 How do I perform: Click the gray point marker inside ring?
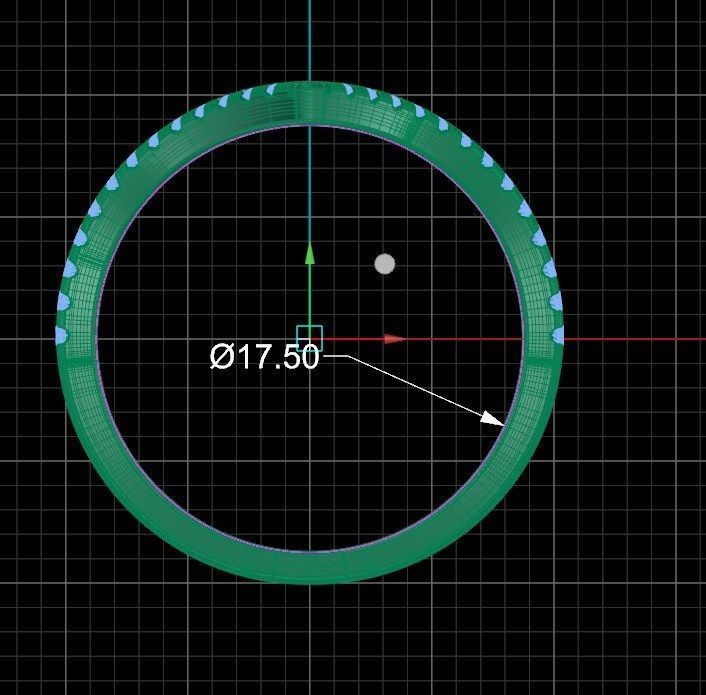[385, 264]
